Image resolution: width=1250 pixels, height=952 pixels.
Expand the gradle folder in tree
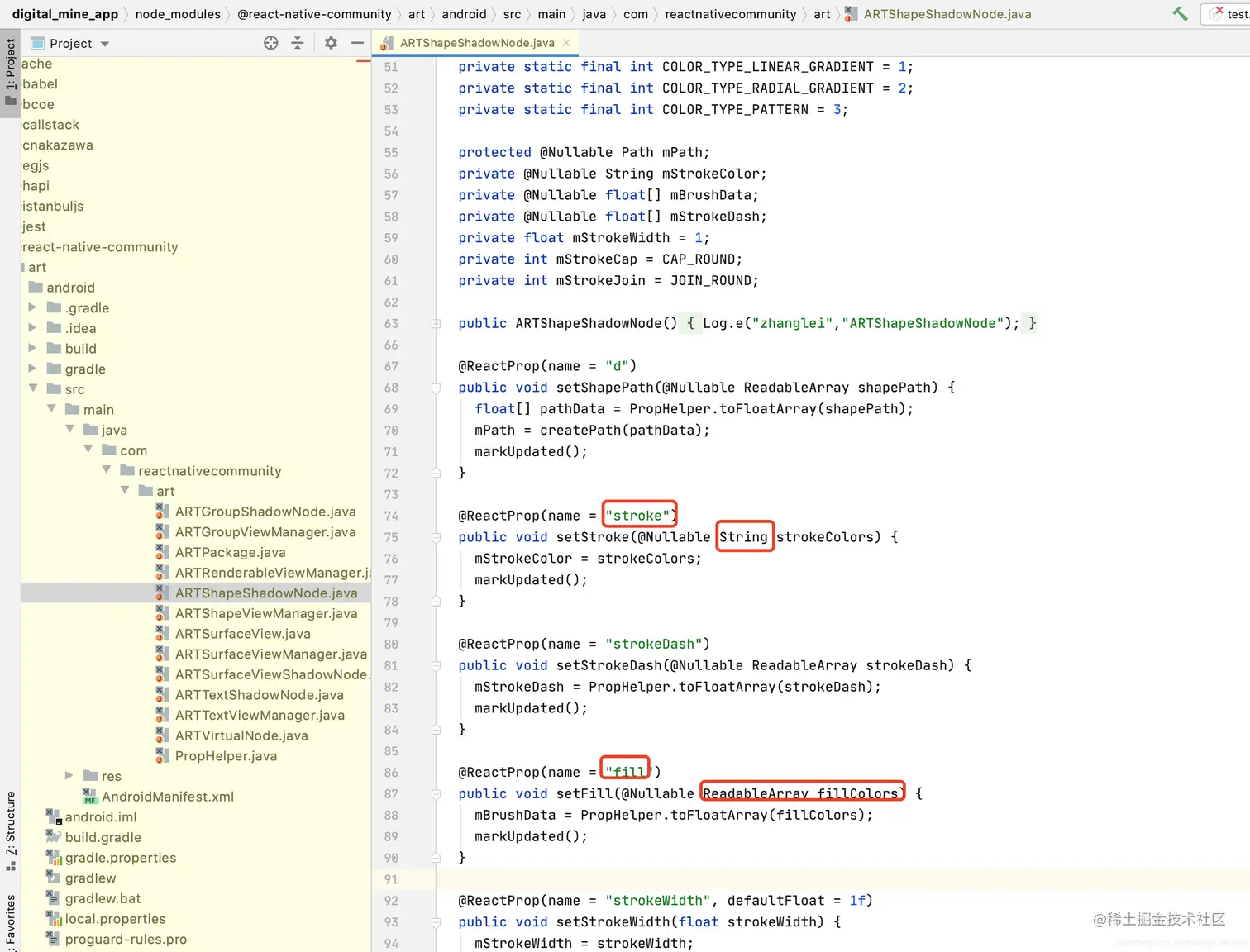32,369
